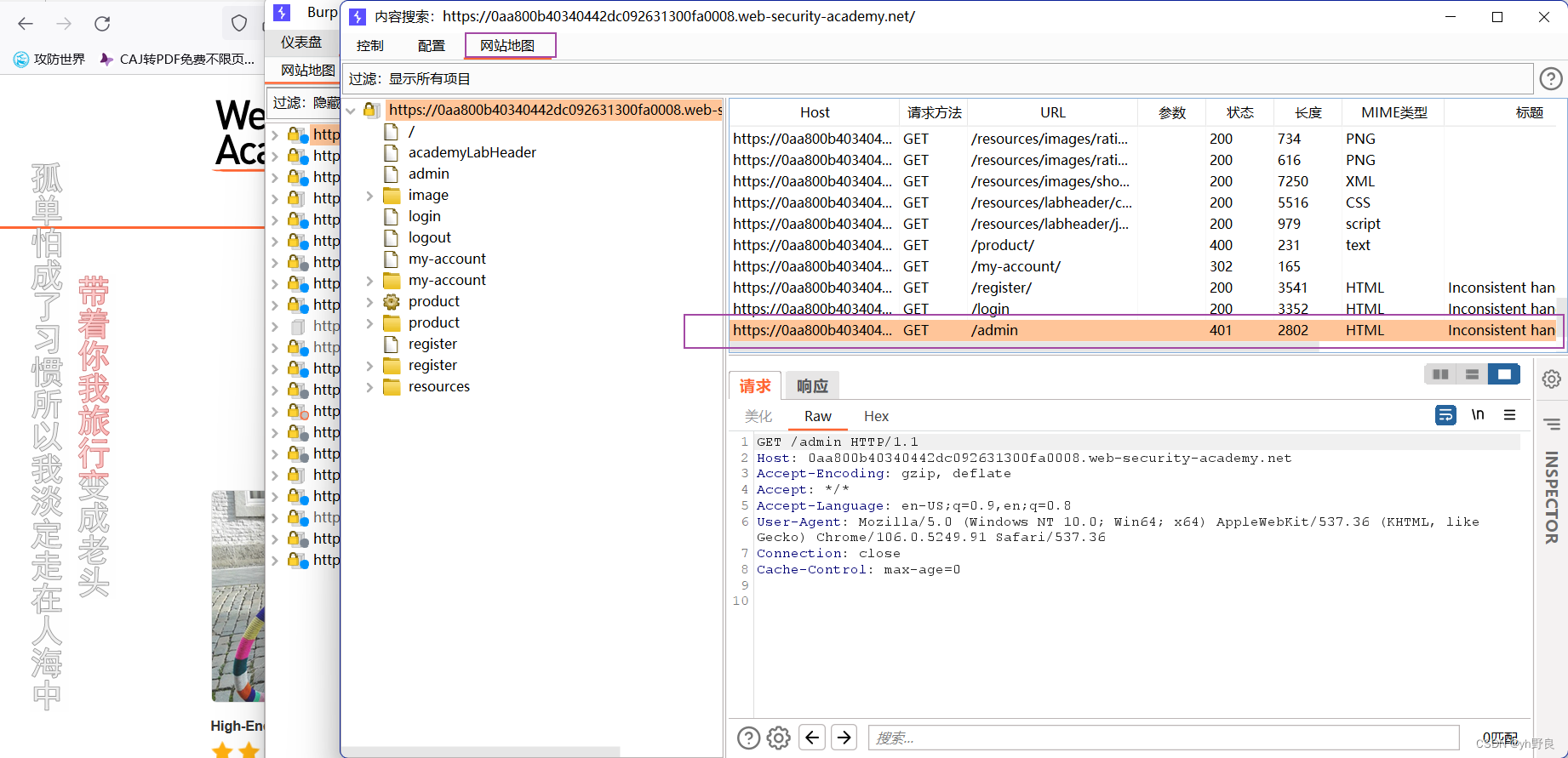Select the /product/ row with status 400

1144,245
